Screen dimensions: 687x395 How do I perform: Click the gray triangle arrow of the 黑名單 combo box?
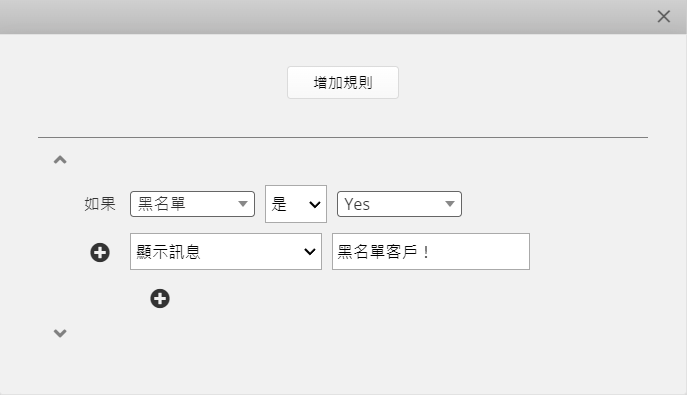pyautogui.click(x=243, y=204)
